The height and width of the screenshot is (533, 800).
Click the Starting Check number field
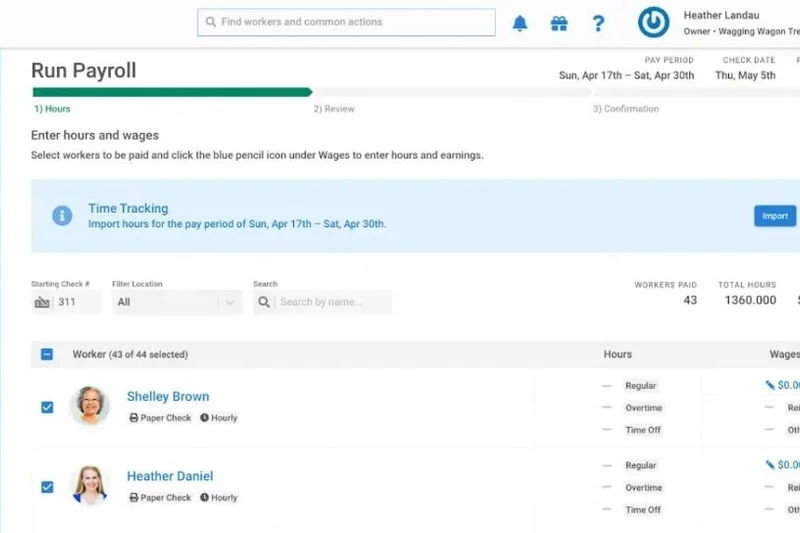[66, 302]
